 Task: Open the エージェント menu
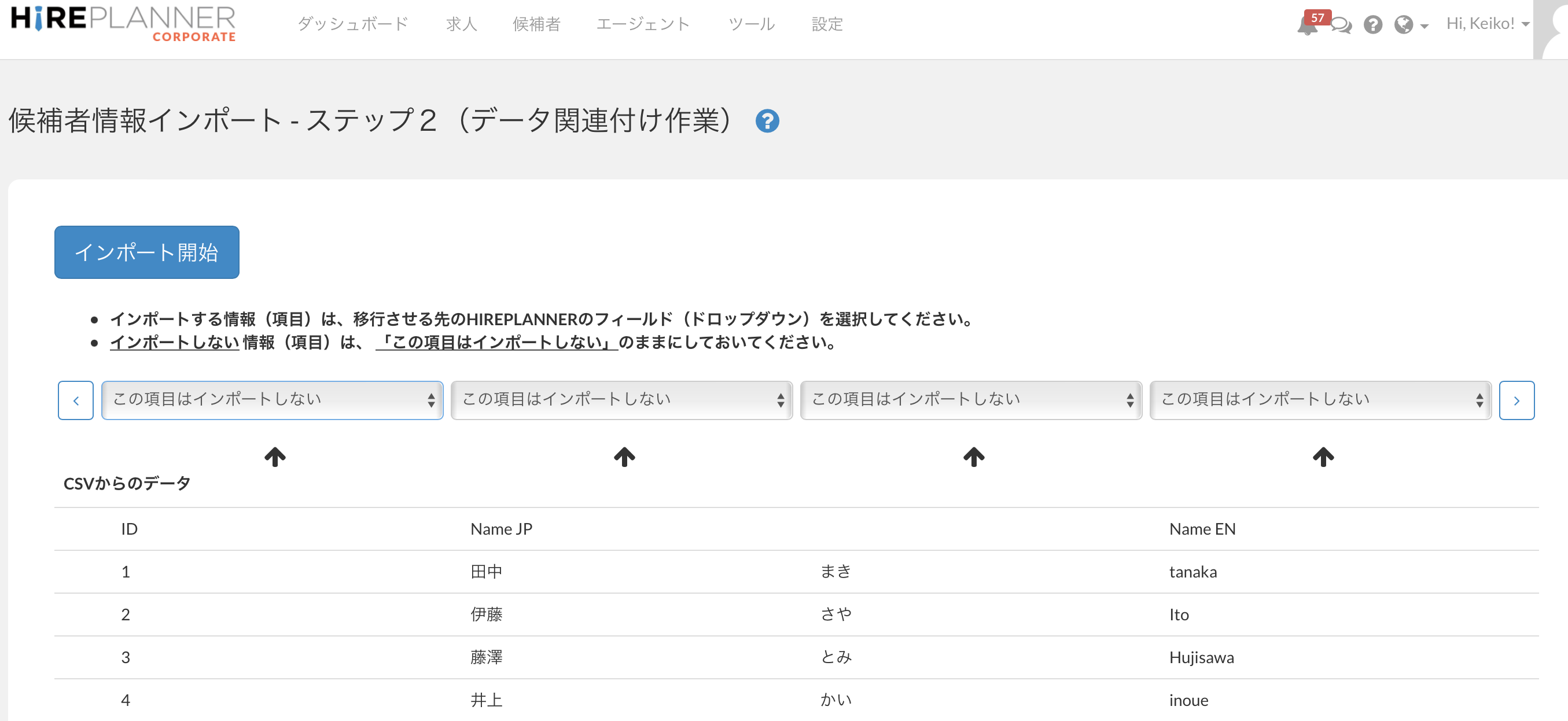pyautogui.click(x=643, y=24)
